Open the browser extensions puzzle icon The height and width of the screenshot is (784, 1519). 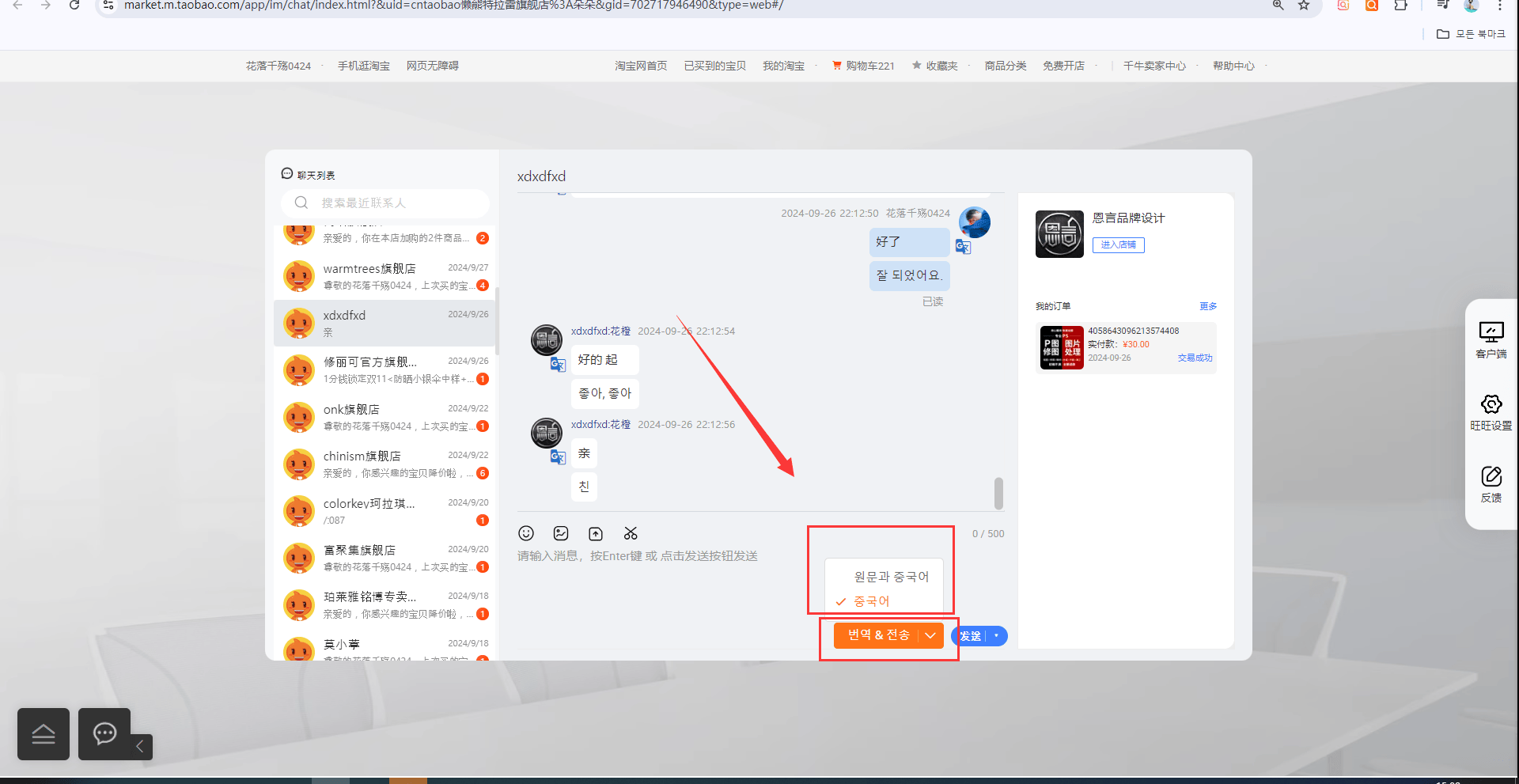point(1400,5)
